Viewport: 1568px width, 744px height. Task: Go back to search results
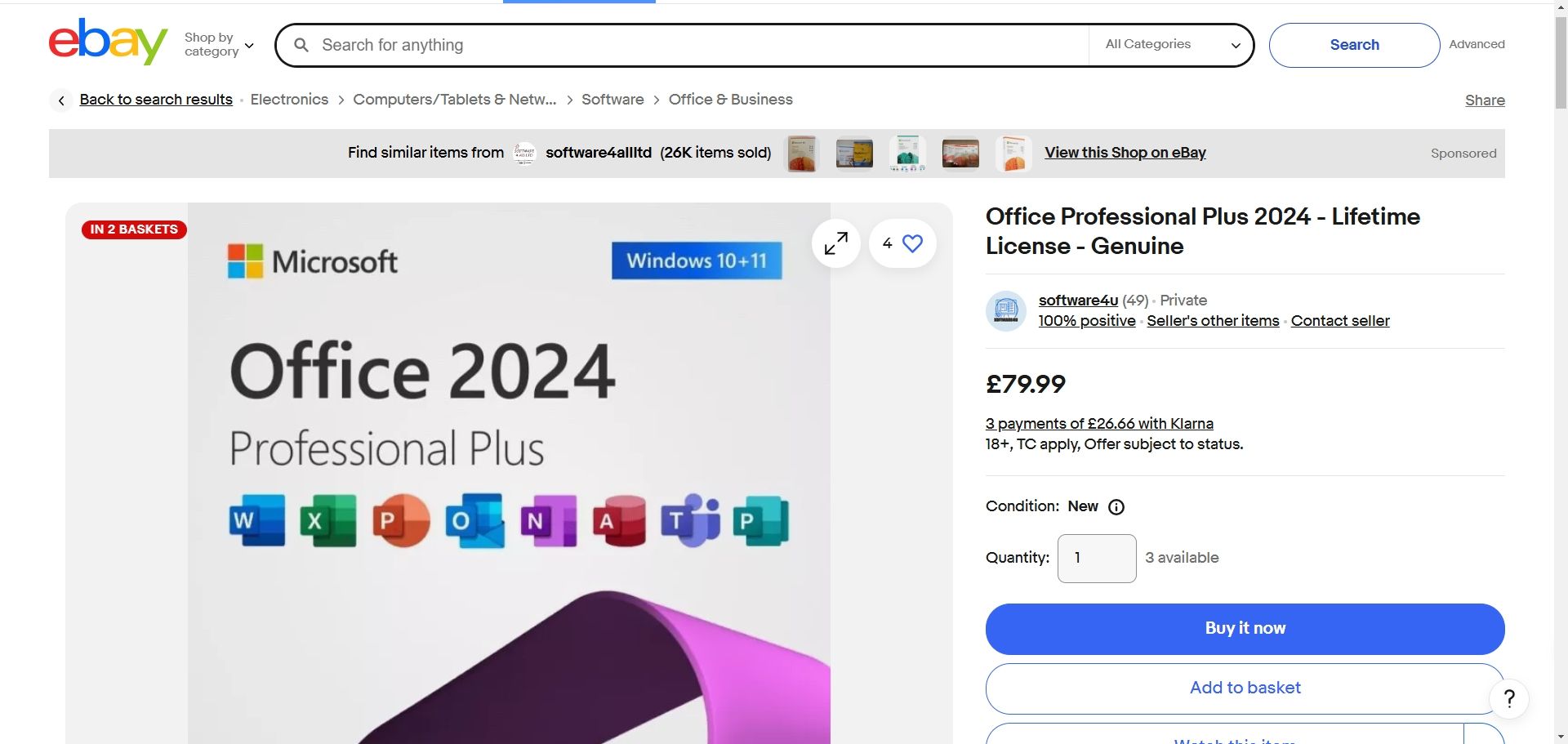[x=156, y=100]
